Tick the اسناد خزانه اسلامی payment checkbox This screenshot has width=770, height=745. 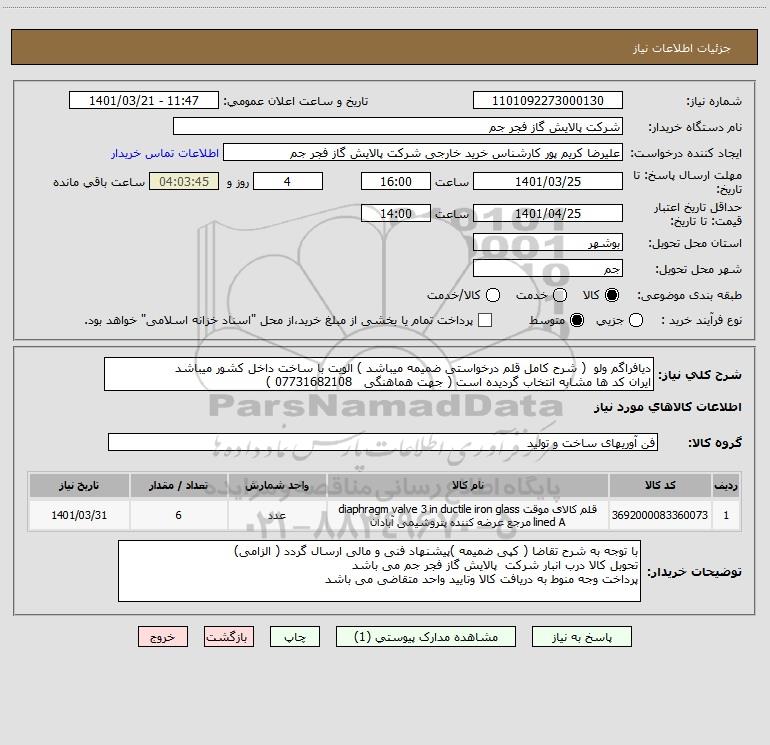click(485, 320)
